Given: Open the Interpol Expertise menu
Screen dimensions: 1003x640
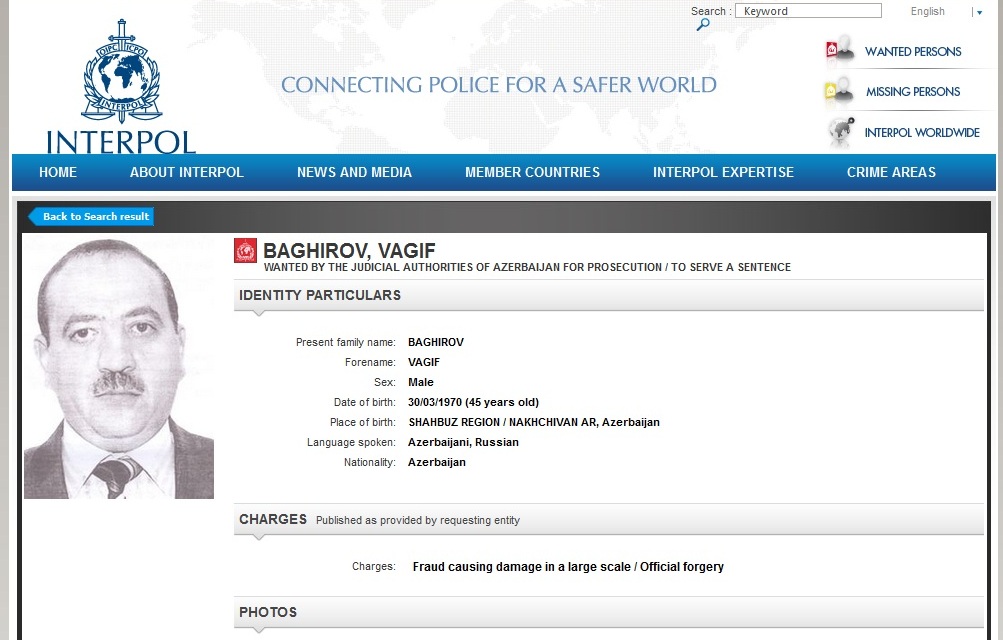Looking at the screenshot, I should point(723,172).
